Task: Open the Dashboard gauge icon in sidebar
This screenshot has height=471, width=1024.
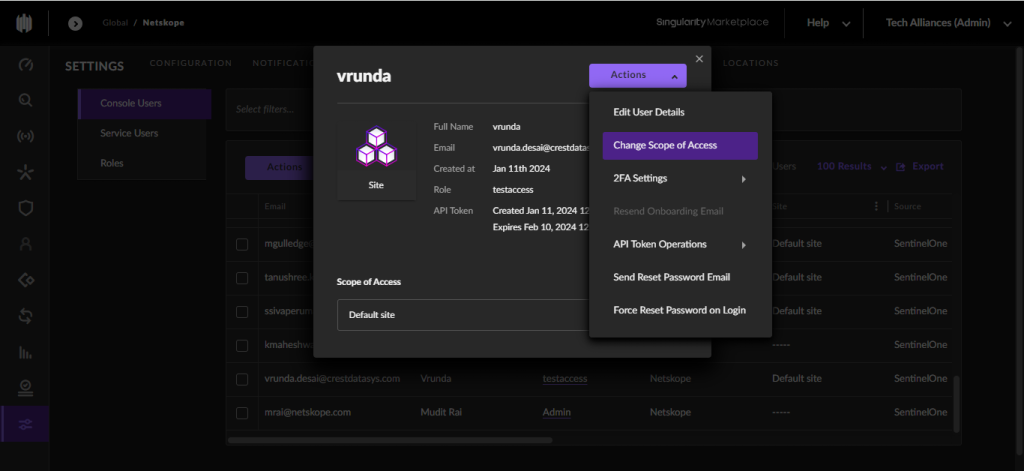Action: 25,65
